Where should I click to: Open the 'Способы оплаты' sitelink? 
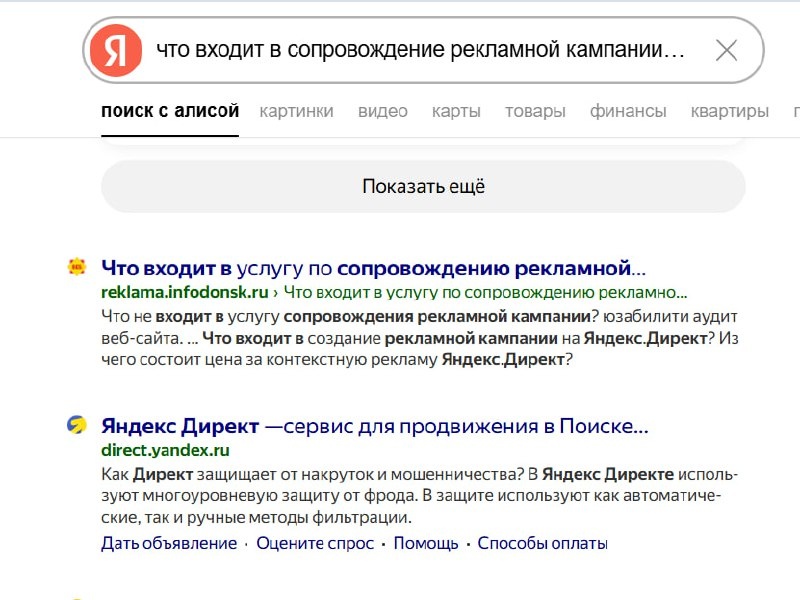point(542,543)
